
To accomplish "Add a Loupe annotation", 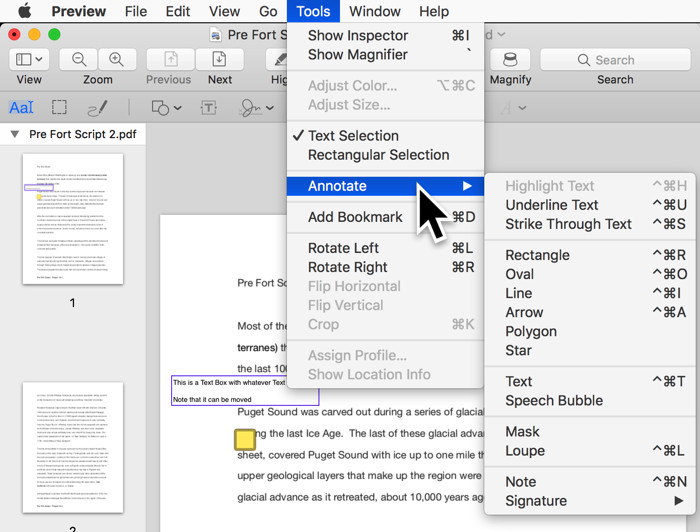I will [x=590, y=451].
